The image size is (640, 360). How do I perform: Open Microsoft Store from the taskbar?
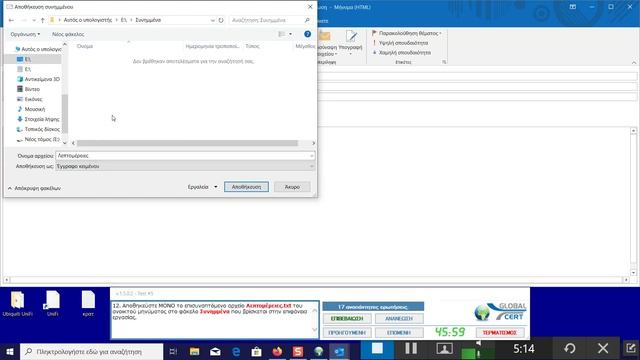pyautogui.click(x=256, y=351)
